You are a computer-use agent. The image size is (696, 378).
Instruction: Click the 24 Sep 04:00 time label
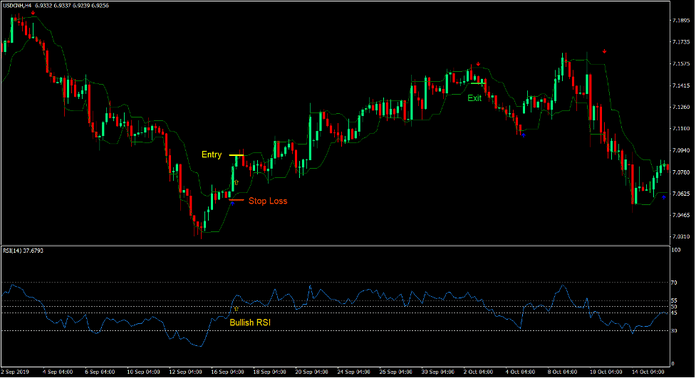click(x=354, y=372)
